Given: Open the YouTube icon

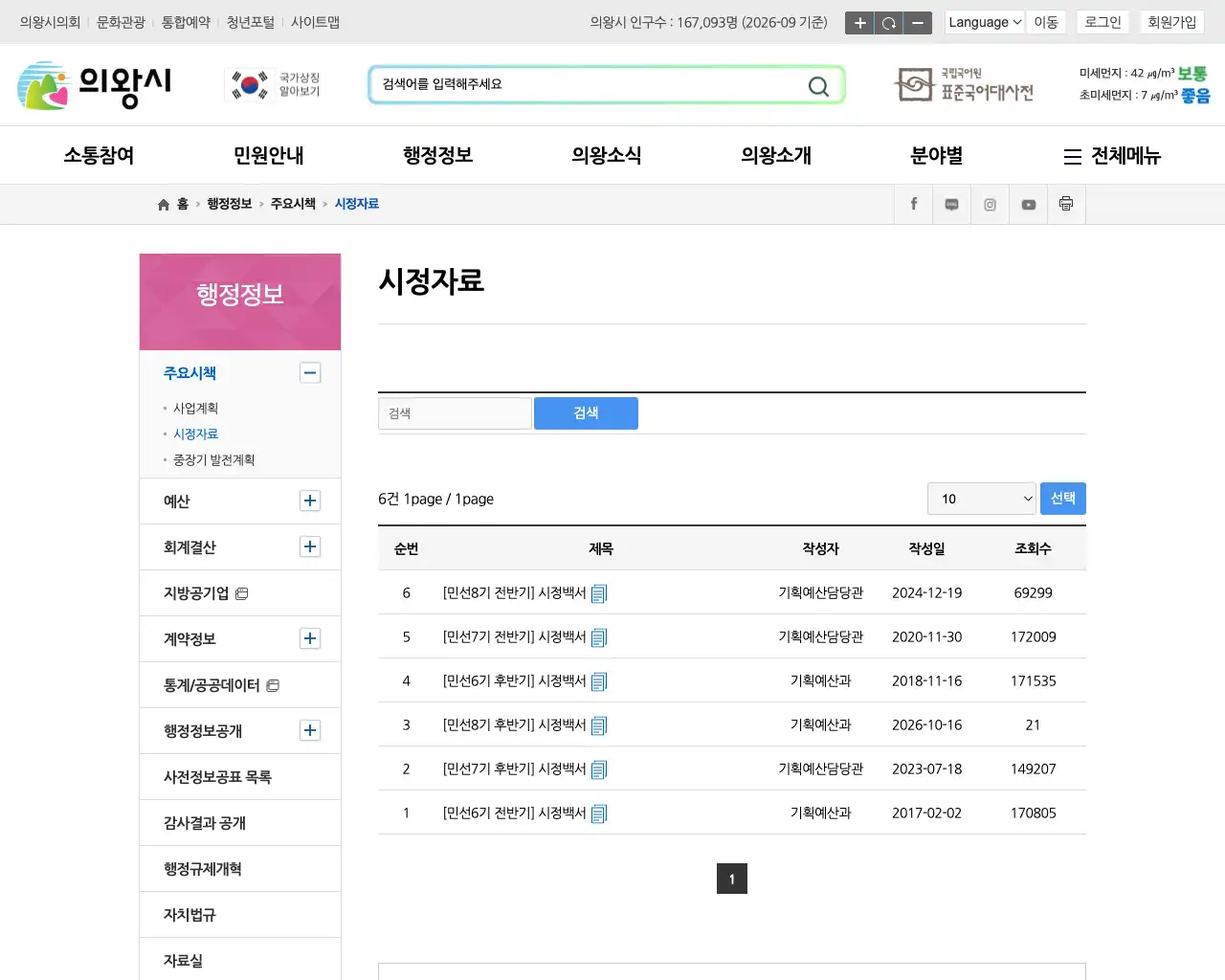Looking at the screenshot, I should [1028, 204].
